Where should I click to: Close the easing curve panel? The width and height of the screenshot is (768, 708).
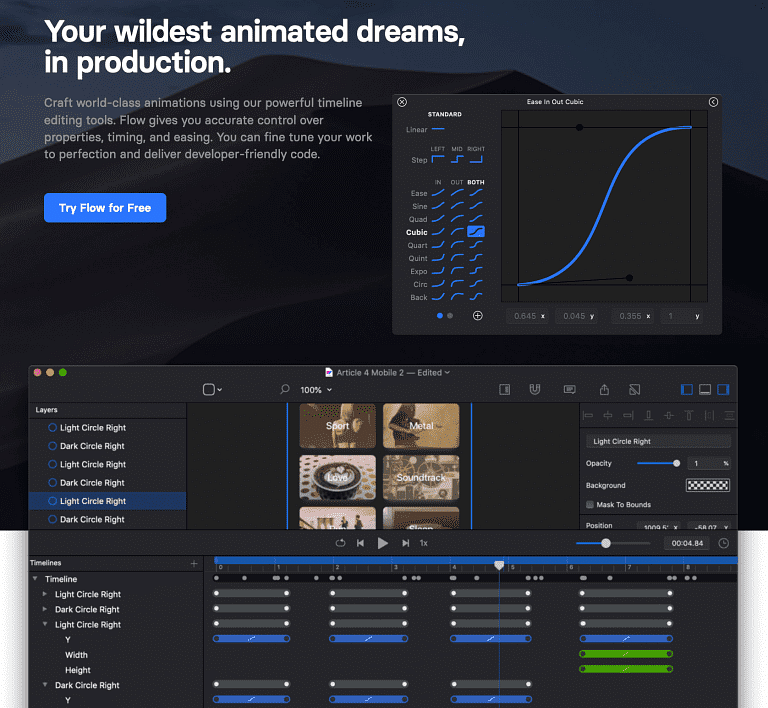402,102
